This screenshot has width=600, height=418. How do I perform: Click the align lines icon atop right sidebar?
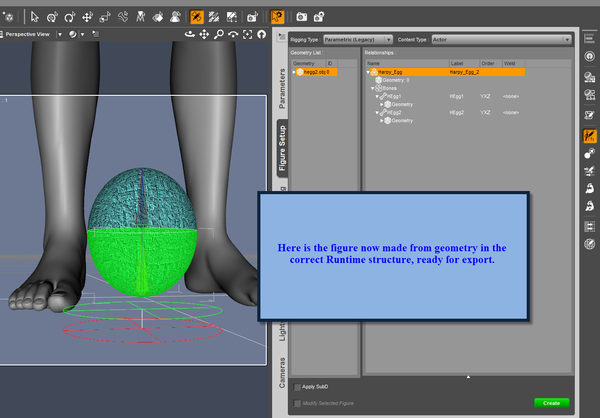[x=589, y=38]
